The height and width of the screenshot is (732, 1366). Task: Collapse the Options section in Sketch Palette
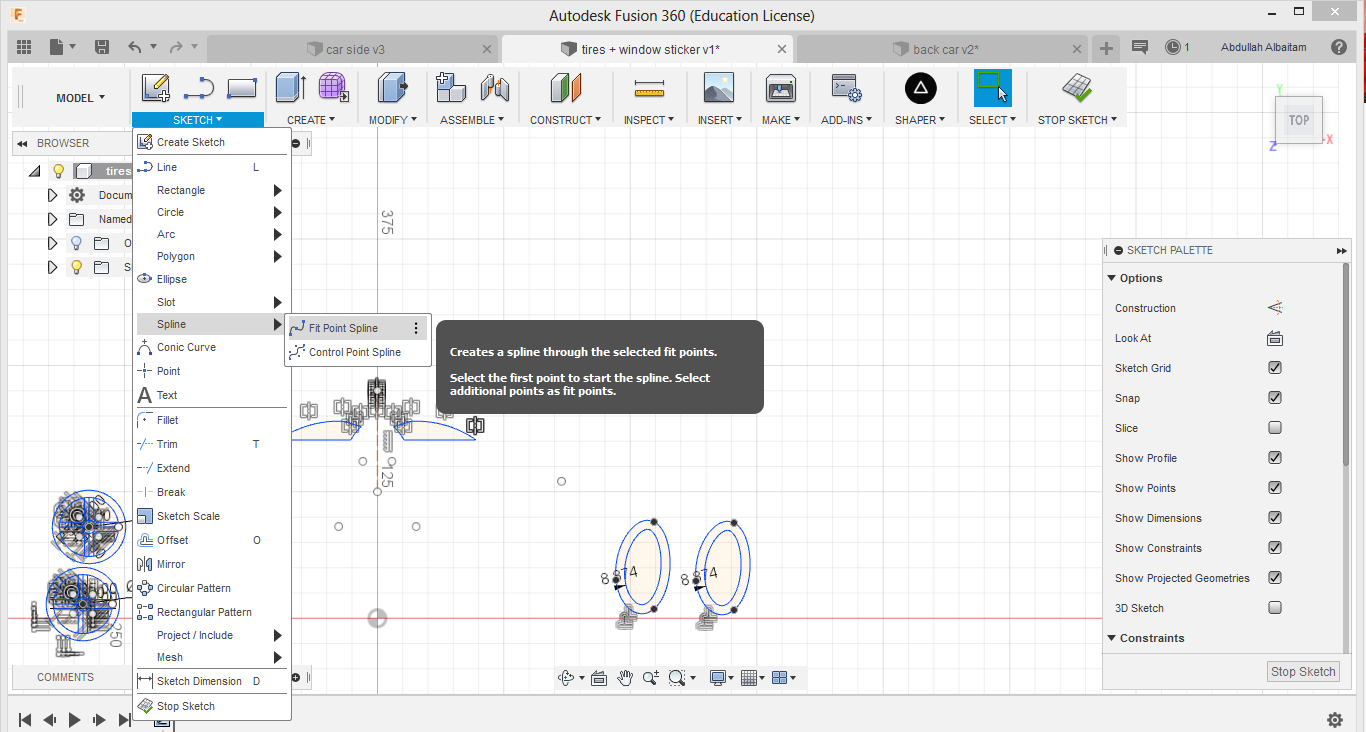click(x=1112, y=278)
